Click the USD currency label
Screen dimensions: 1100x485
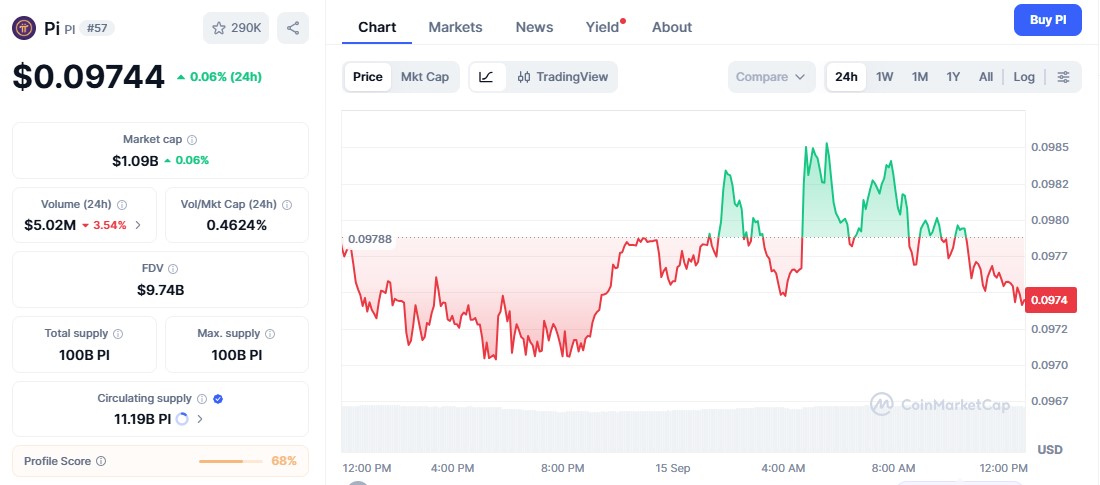tap(1050, 449)
